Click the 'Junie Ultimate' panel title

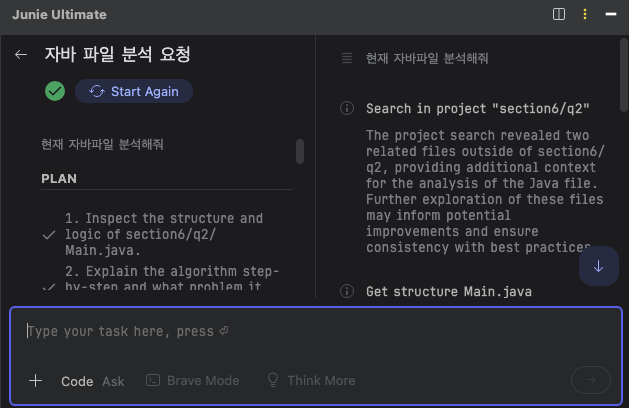tap(59, 14)
